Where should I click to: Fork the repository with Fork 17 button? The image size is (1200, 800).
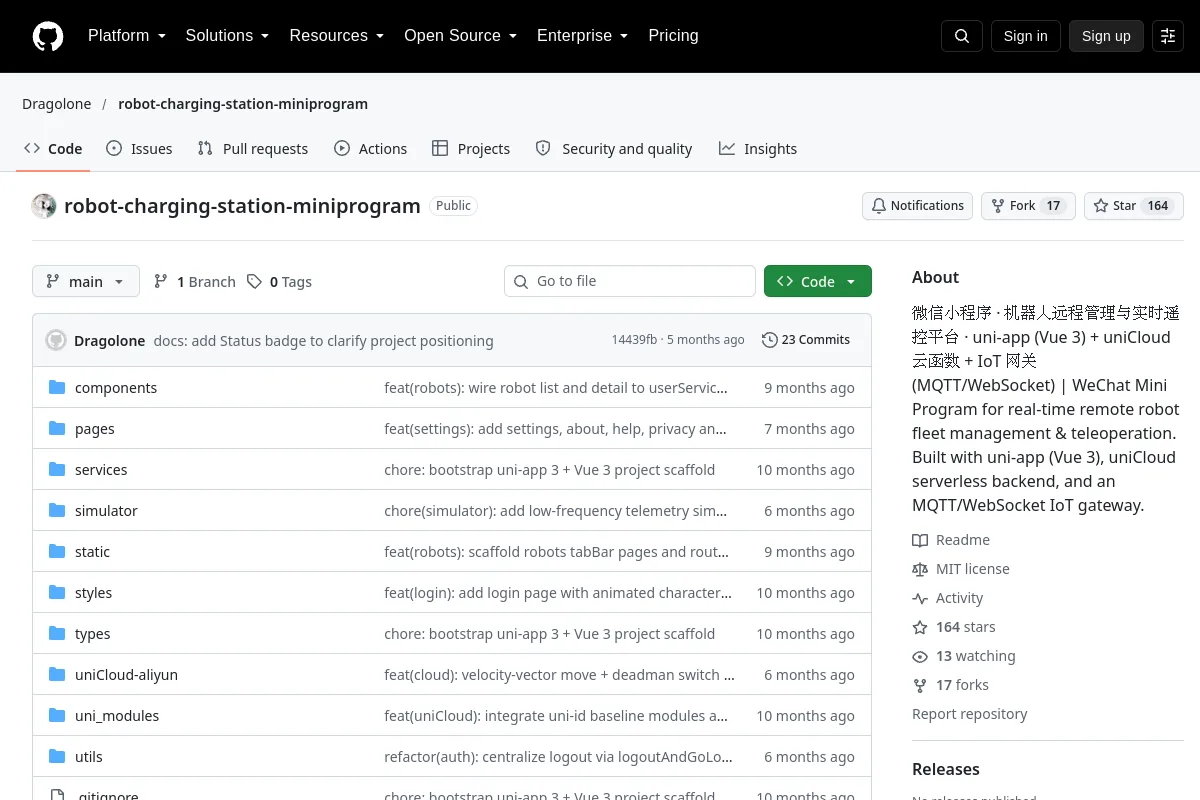[x=1028, y=206]
